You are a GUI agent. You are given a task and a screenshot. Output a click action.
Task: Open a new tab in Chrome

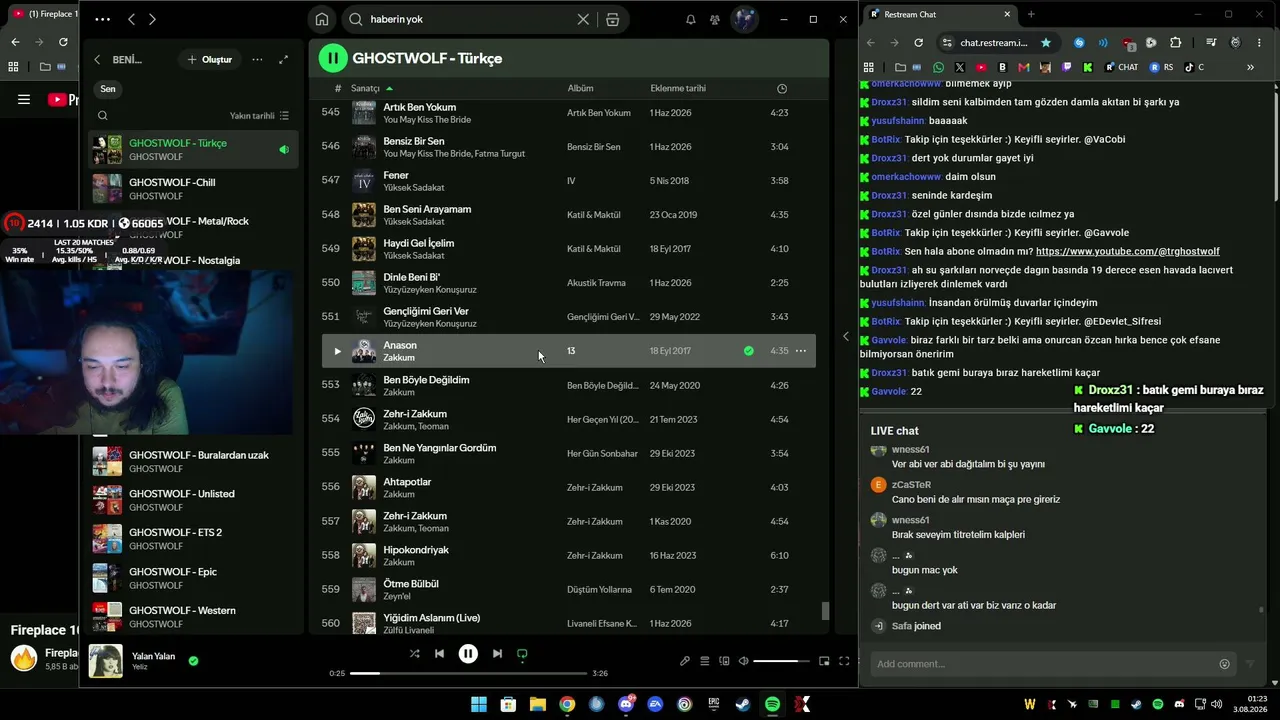tap(1031, 14)
